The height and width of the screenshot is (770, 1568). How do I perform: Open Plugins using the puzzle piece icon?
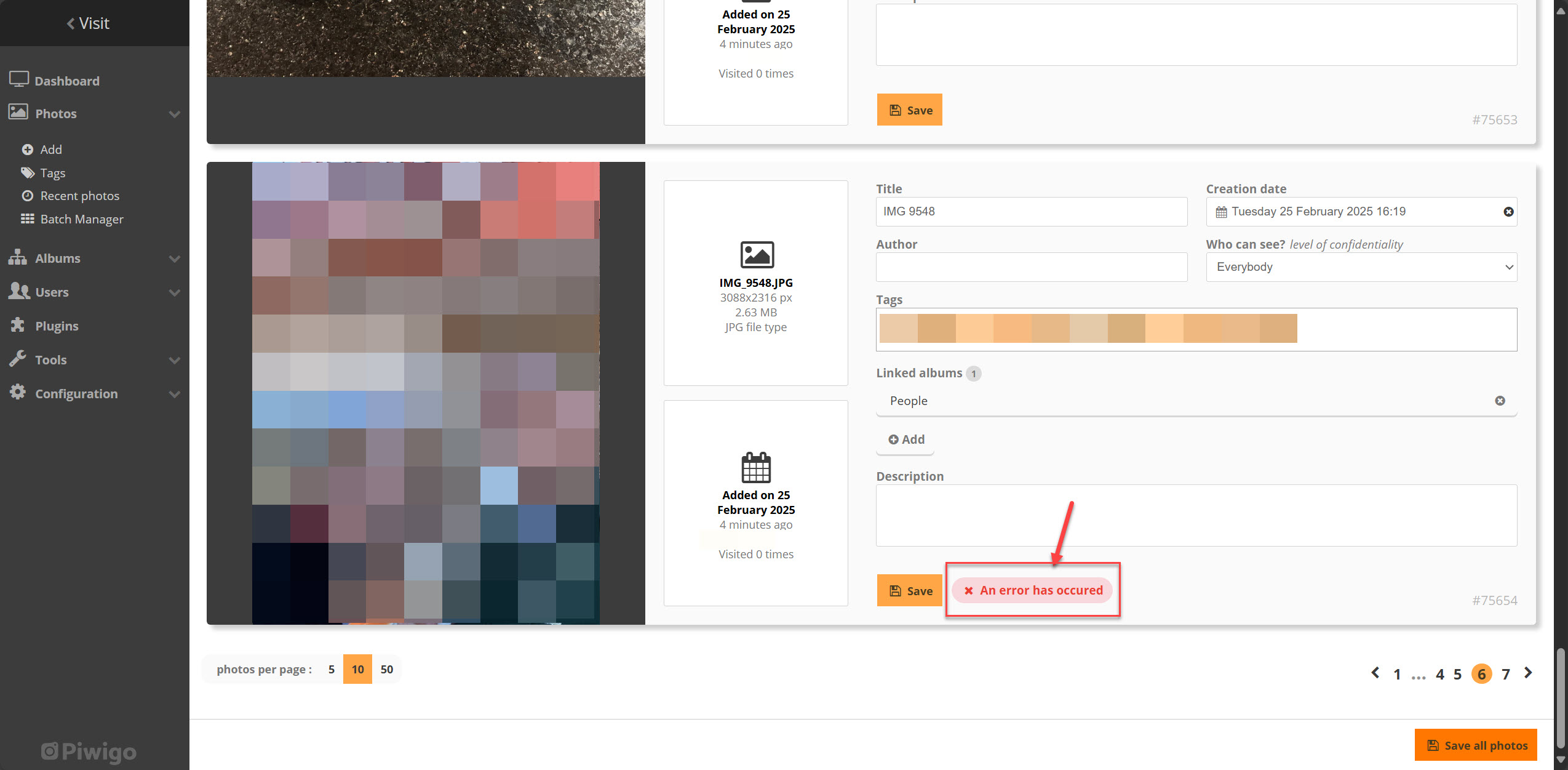(x=18, y=325)
